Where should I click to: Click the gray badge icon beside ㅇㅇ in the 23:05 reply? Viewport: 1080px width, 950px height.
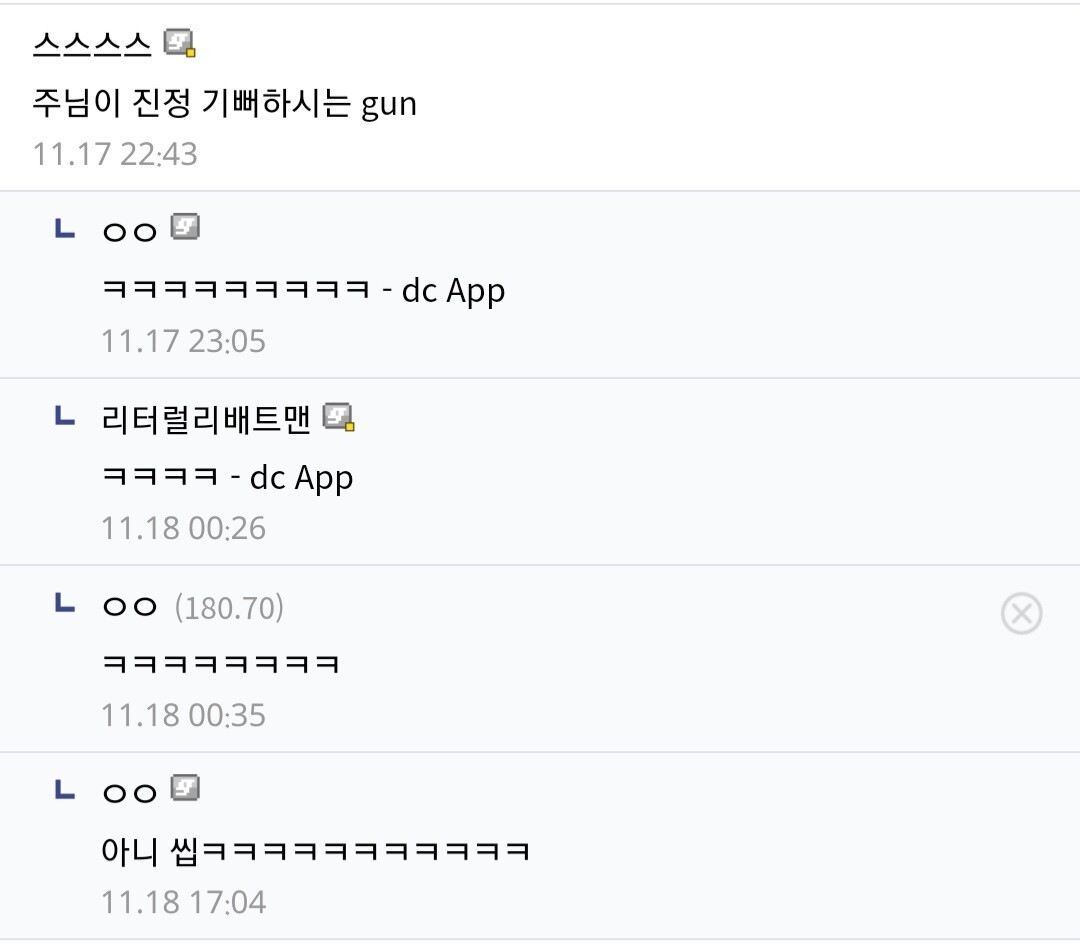tap(185, 228)
